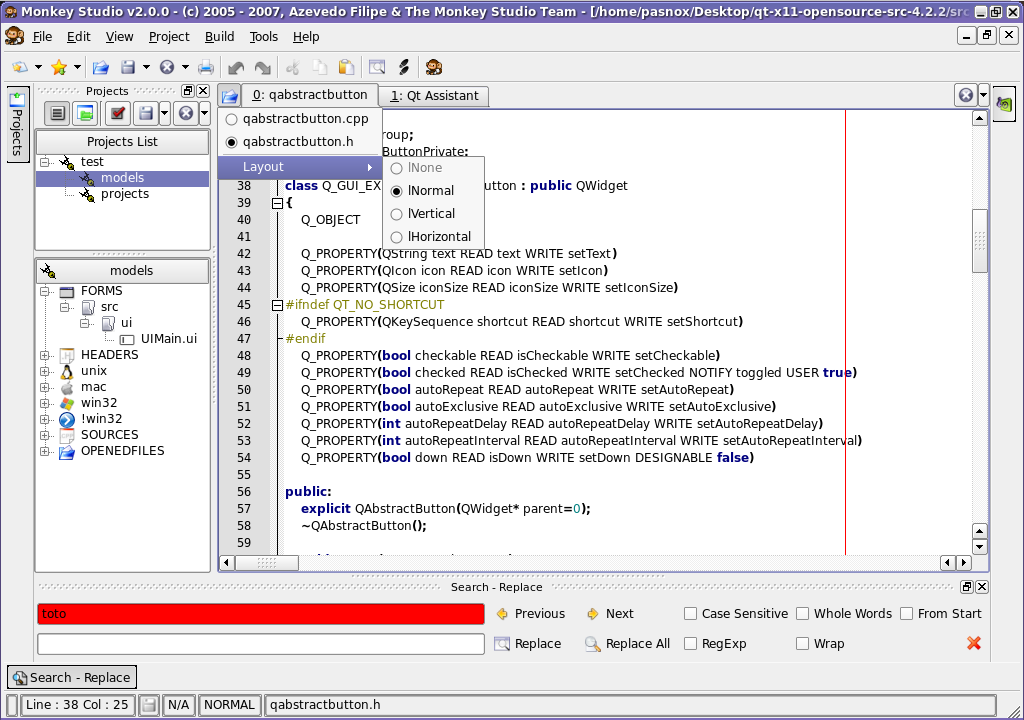The image size is (1024, 720).
Task: Open the Build menu
Action: point(219,37)
